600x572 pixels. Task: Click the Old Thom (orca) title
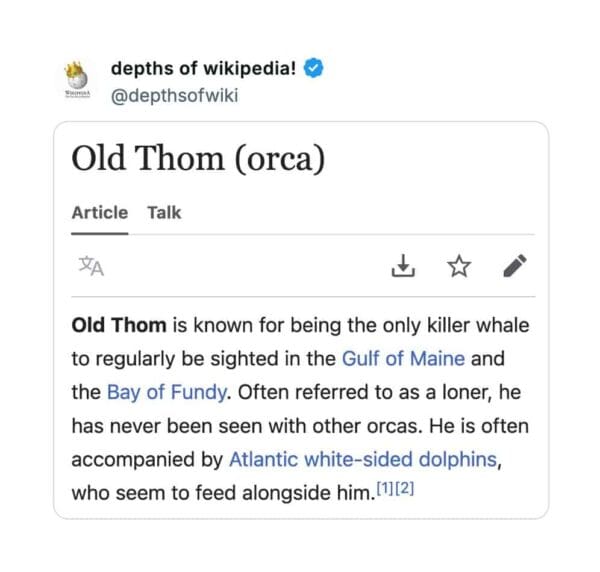point(198,159)
